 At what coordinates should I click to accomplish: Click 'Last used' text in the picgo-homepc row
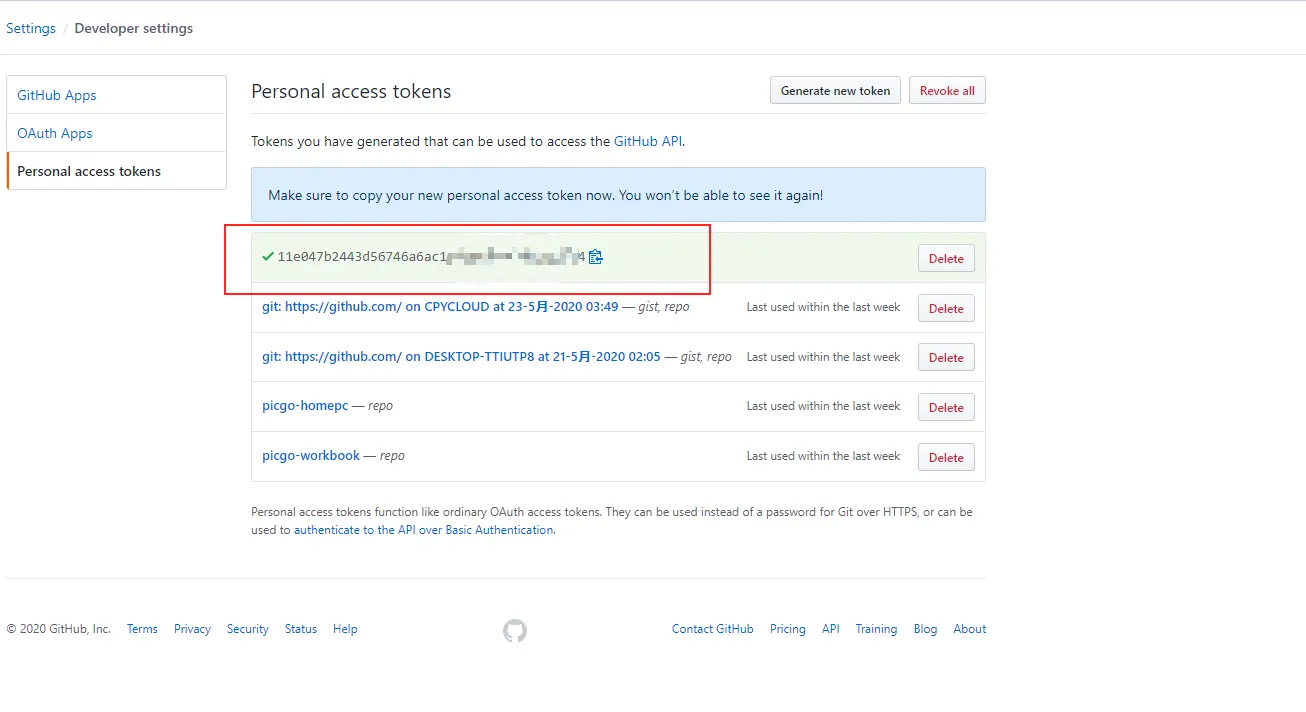(x=824, y=406)
